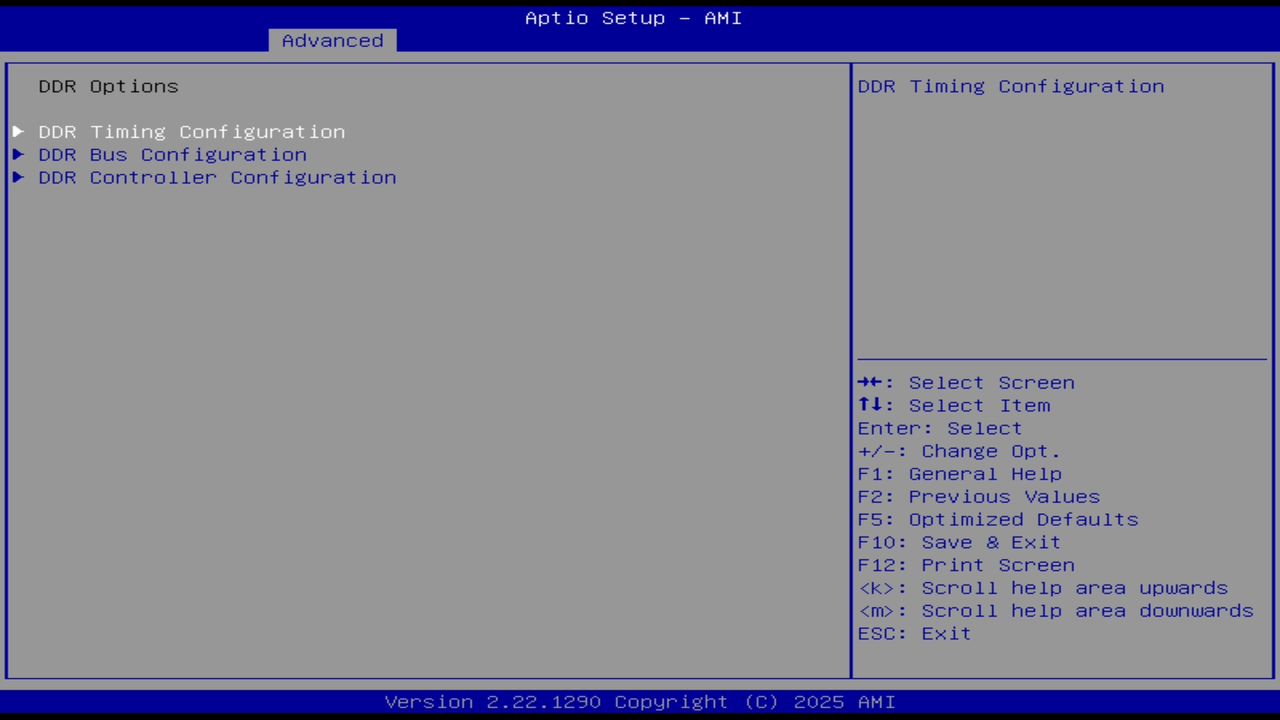Expand the DDR Bus Configuration submenu
Screen dimensions: 1280x720
click(x=172, y=154)
